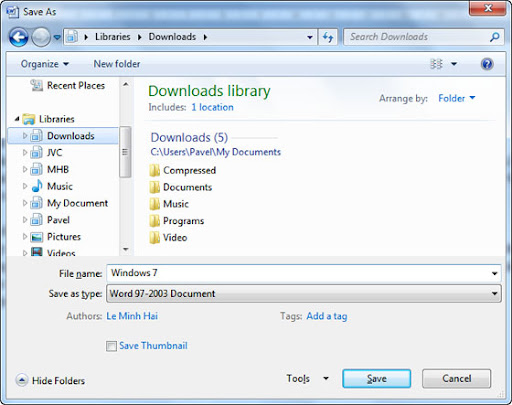Viewport: 512px width, 405px height.
Task: Click Hide Folders arrow icon
Action: pos(22,380)
